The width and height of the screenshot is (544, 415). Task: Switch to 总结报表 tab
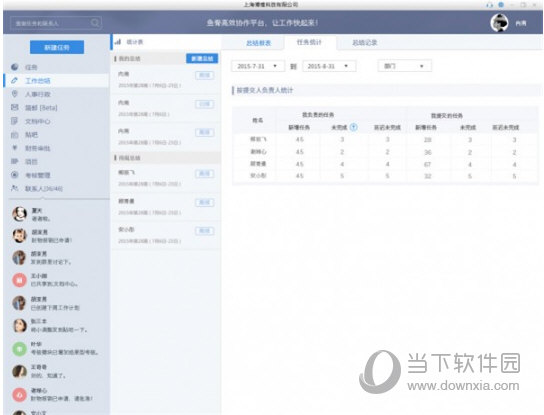pyautogui.click(x=258, y=43)
